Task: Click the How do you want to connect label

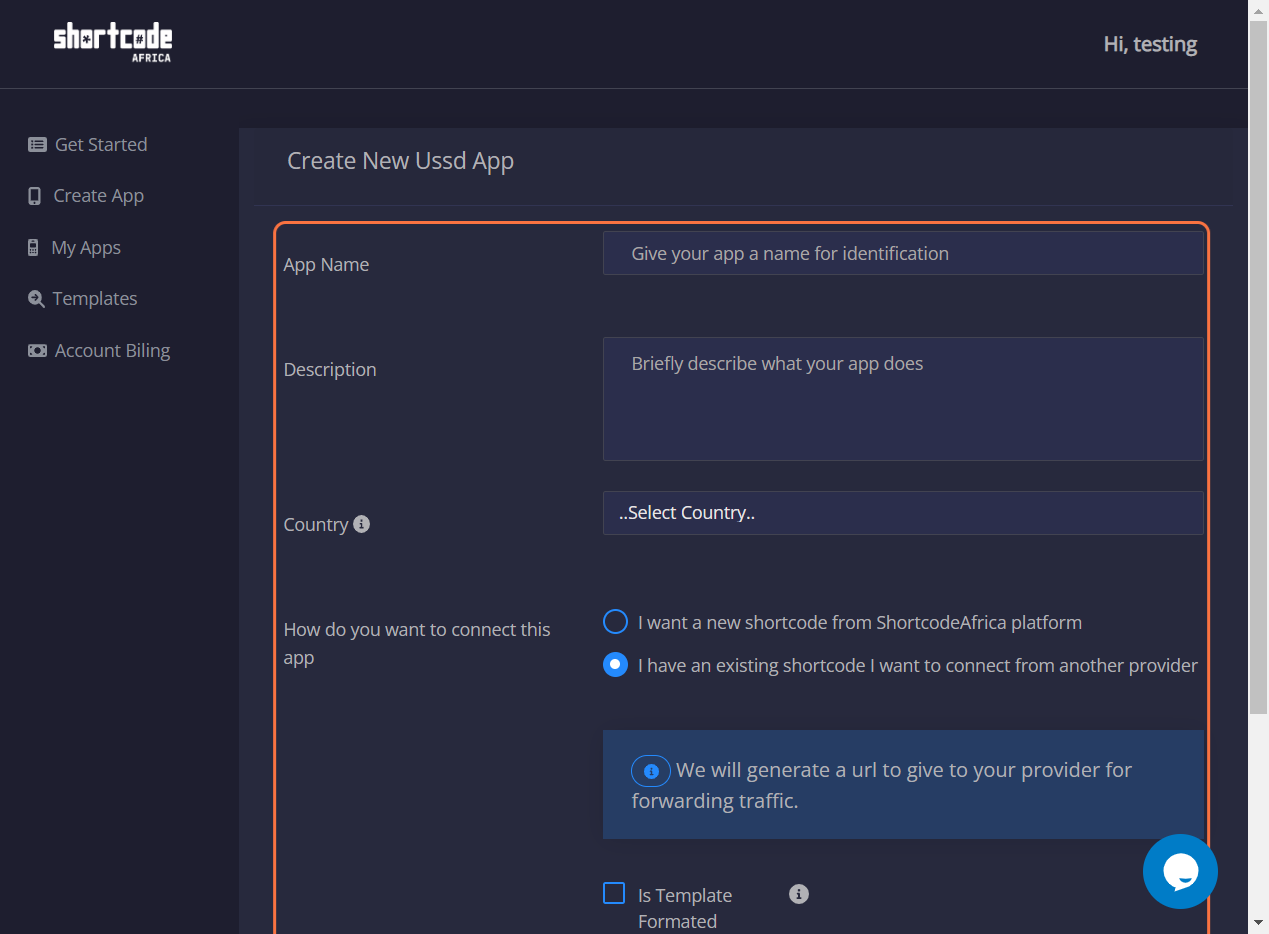Action: pos(417,644)
